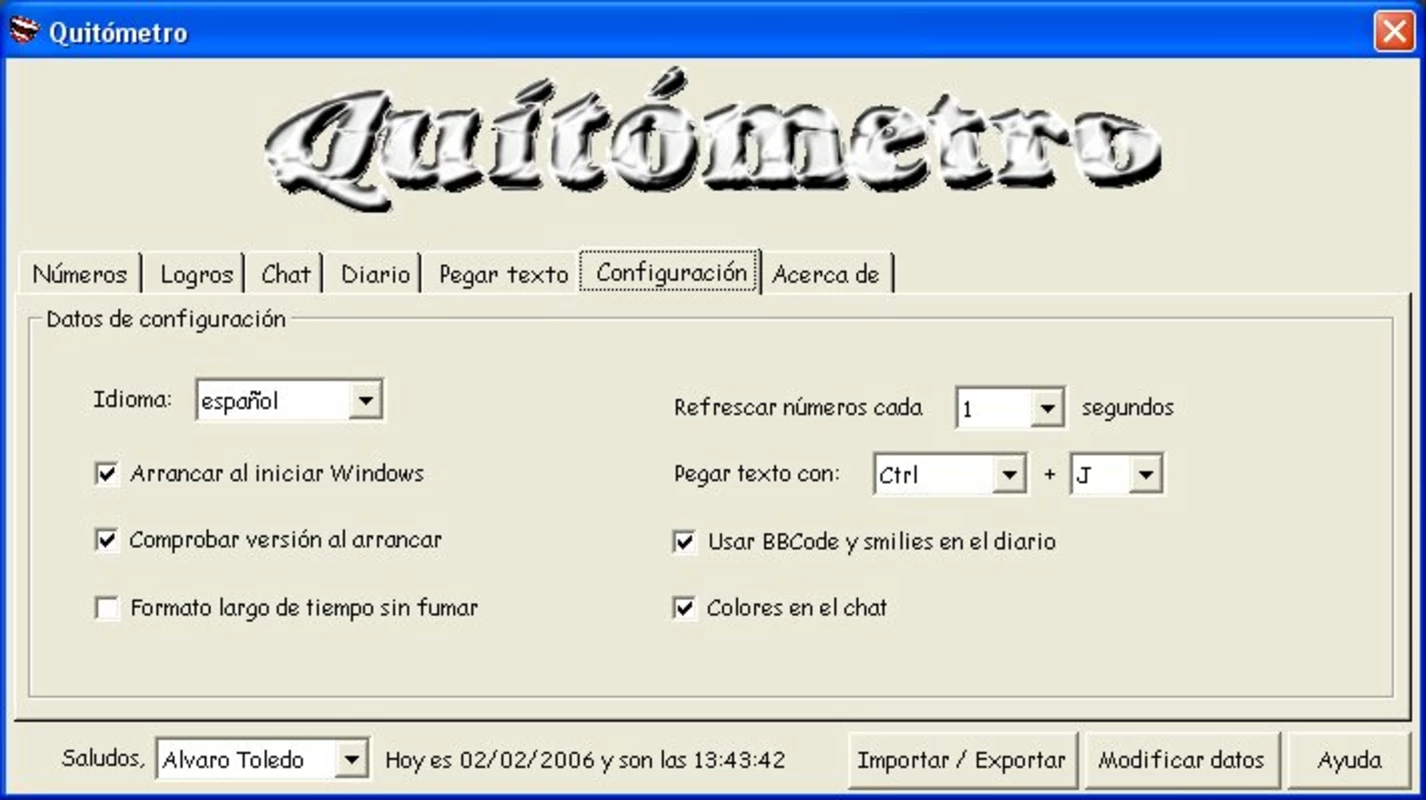Uncheck Comprobar versión al arrancar
1426x800 pixels.
107,540
